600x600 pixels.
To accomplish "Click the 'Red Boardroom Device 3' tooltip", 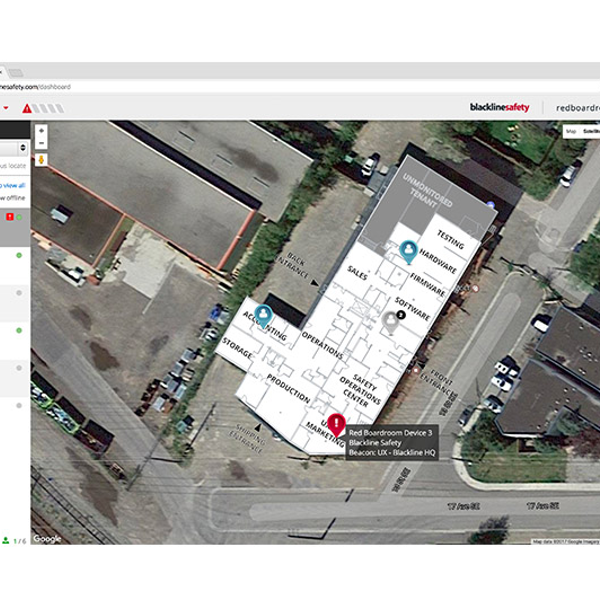I will click(x=390, y=433).
